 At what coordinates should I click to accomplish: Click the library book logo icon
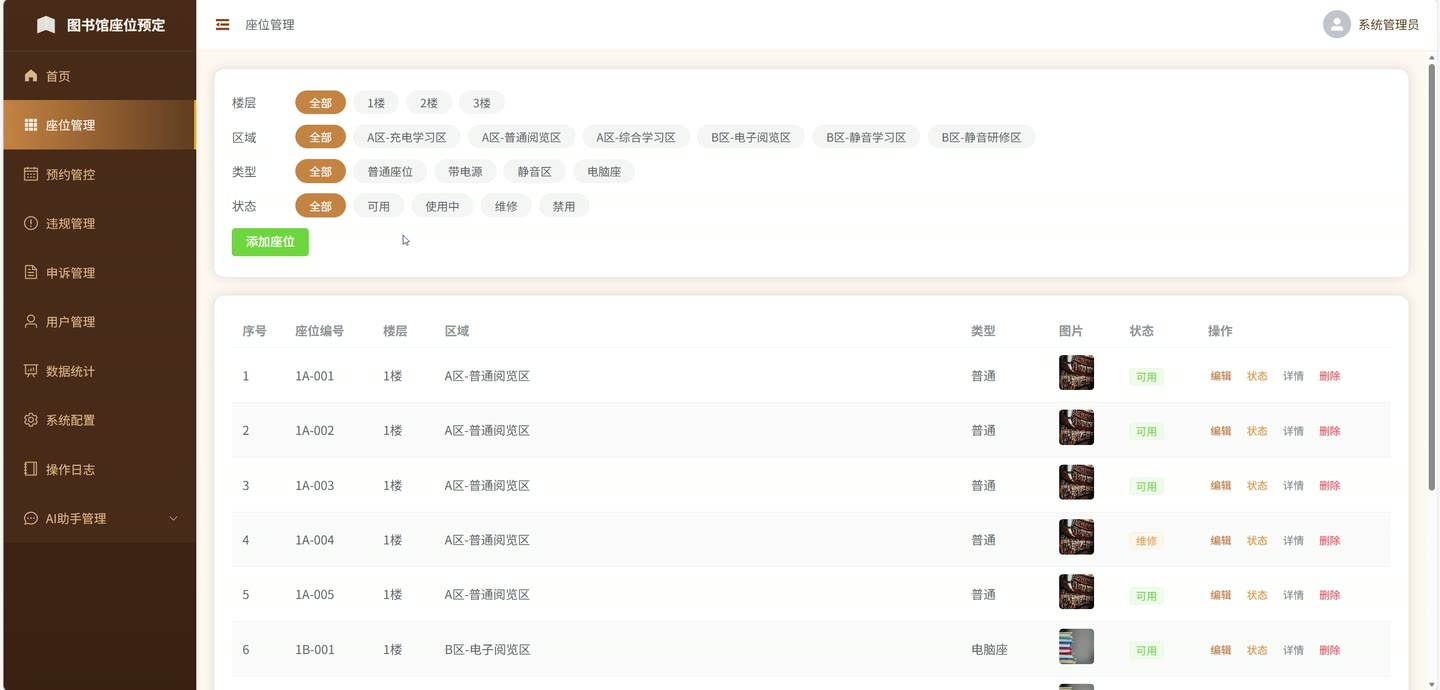point(46,25)
